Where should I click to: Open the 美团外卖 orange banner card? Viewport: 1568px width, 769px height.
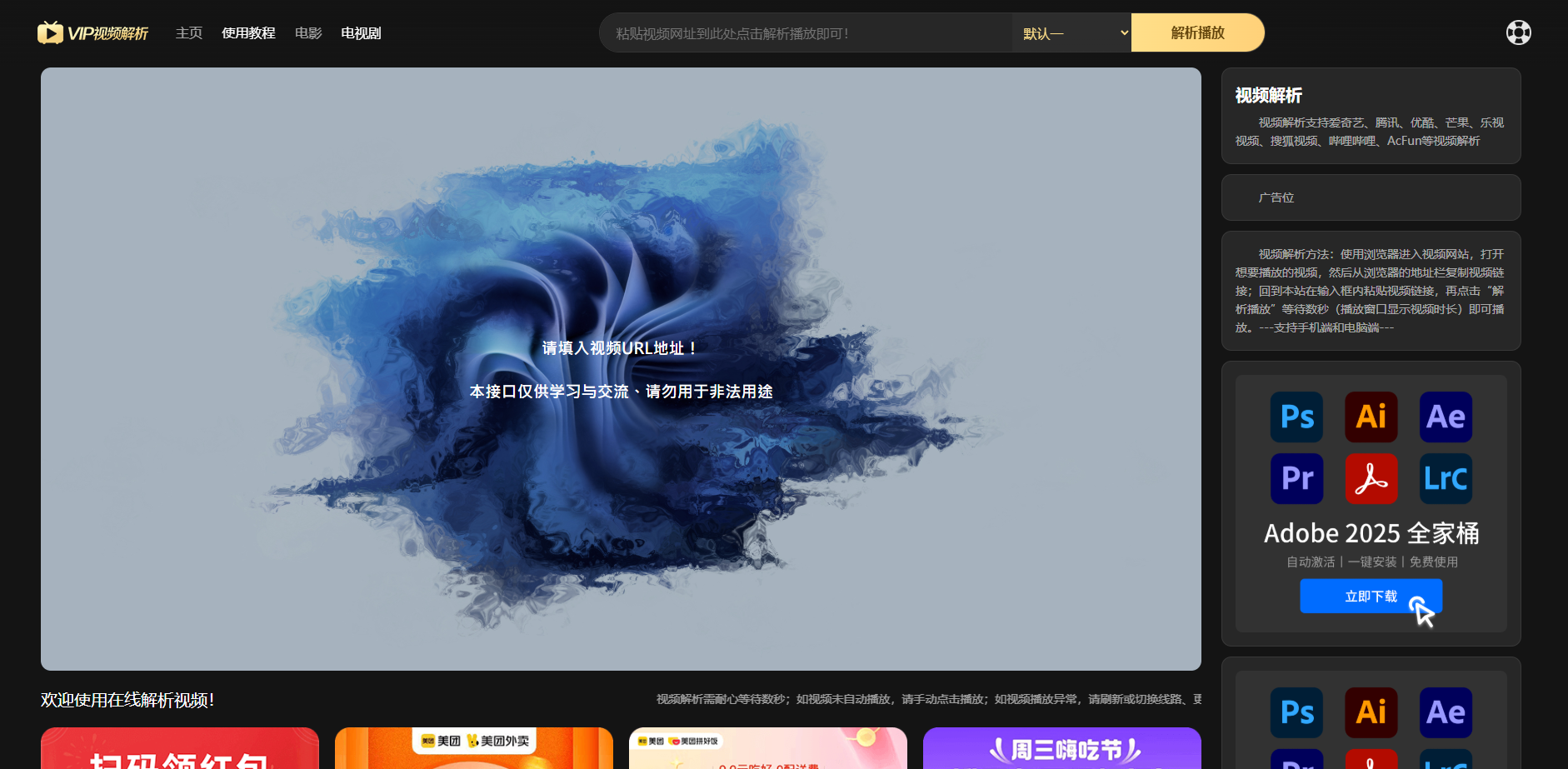[x=474, y=748]
